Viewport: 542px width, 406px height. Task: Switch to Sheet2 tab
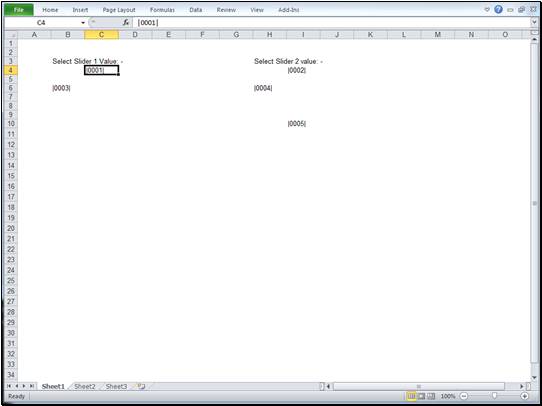click(x=85, y=386)
